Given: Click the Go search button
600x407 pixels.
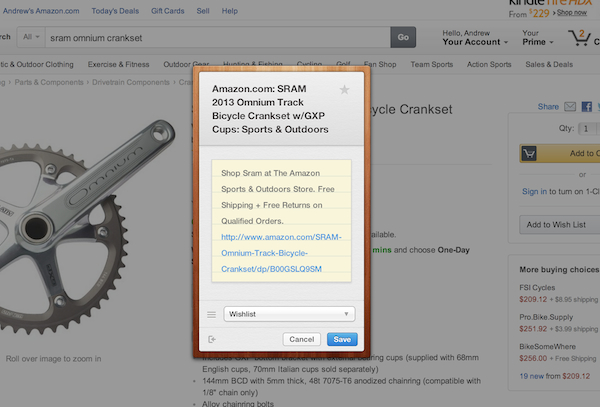Looking at the screenshot, I should 403,37.
